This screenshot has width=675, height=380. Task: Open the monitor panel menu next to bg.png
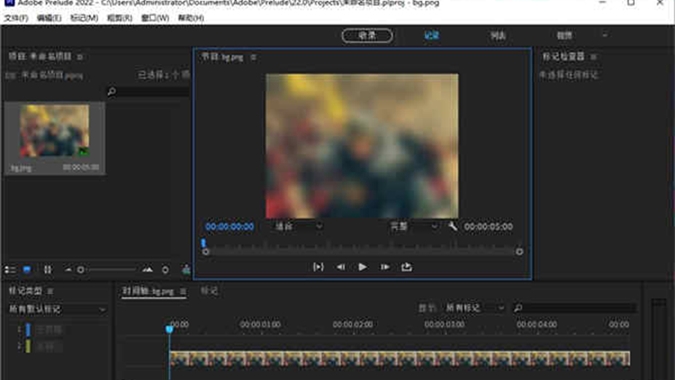pos(253,57)
